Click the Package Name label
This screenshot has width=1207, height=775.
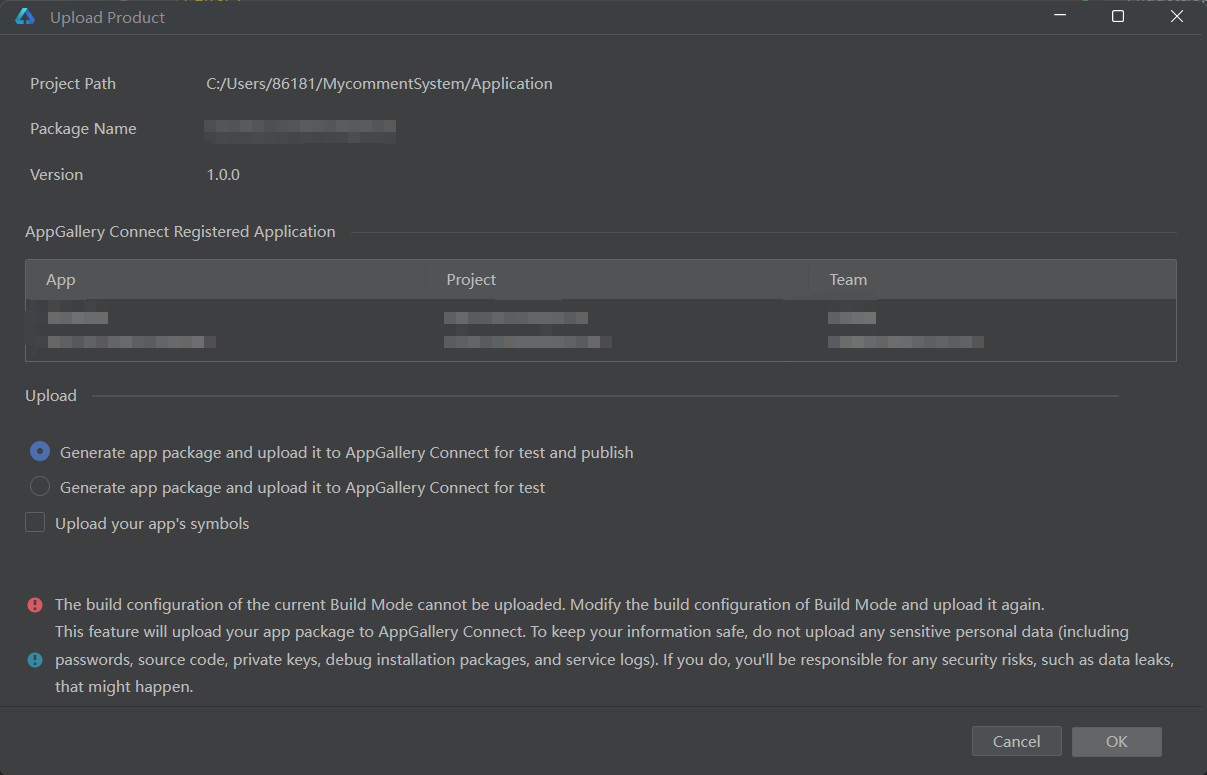point(83,129)
